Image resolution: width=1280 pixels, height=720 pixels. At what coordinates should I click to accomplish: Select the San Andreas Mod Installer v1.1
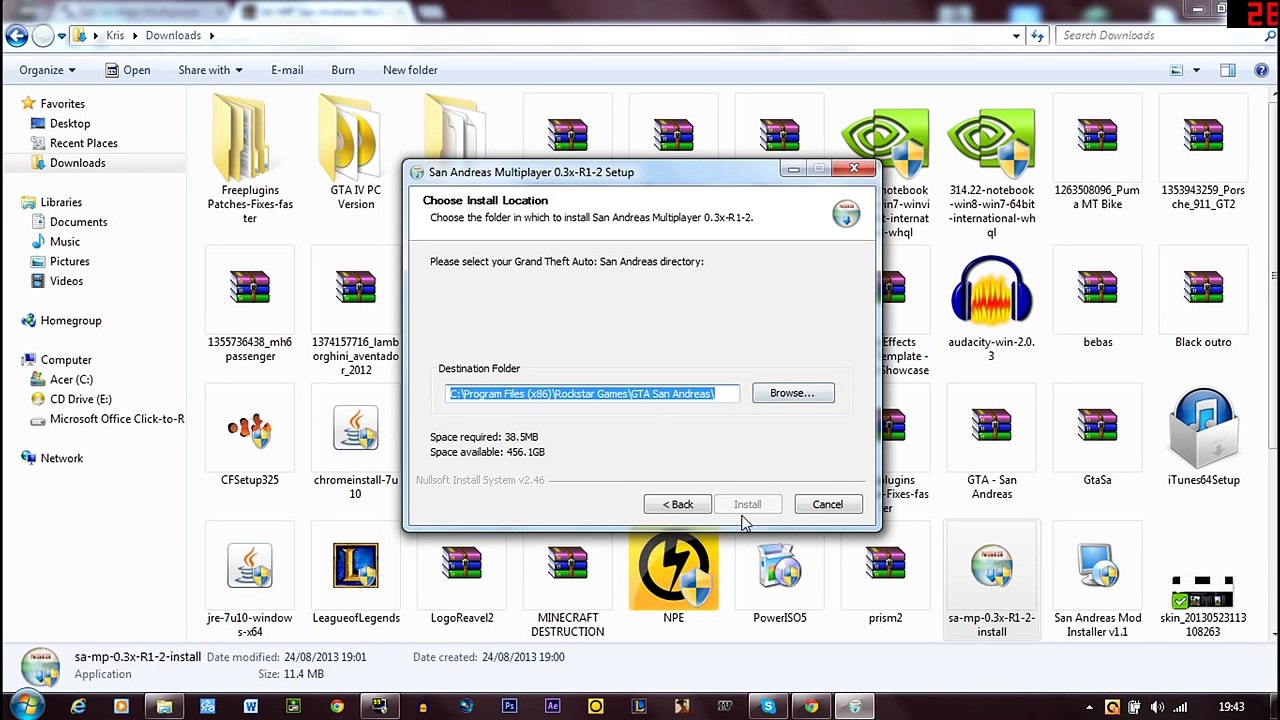(x=1097, y=581)
